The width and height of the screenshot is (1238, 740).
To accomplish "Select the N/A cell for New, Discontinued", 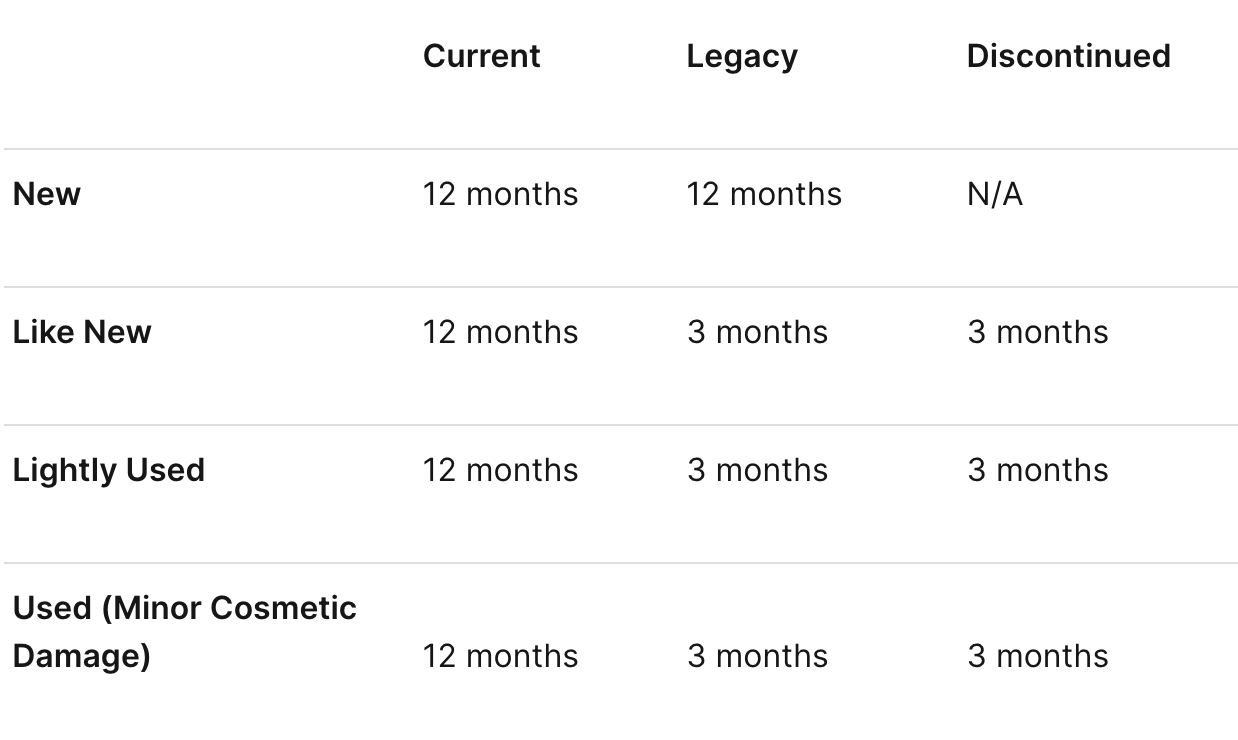I will 995,194.
